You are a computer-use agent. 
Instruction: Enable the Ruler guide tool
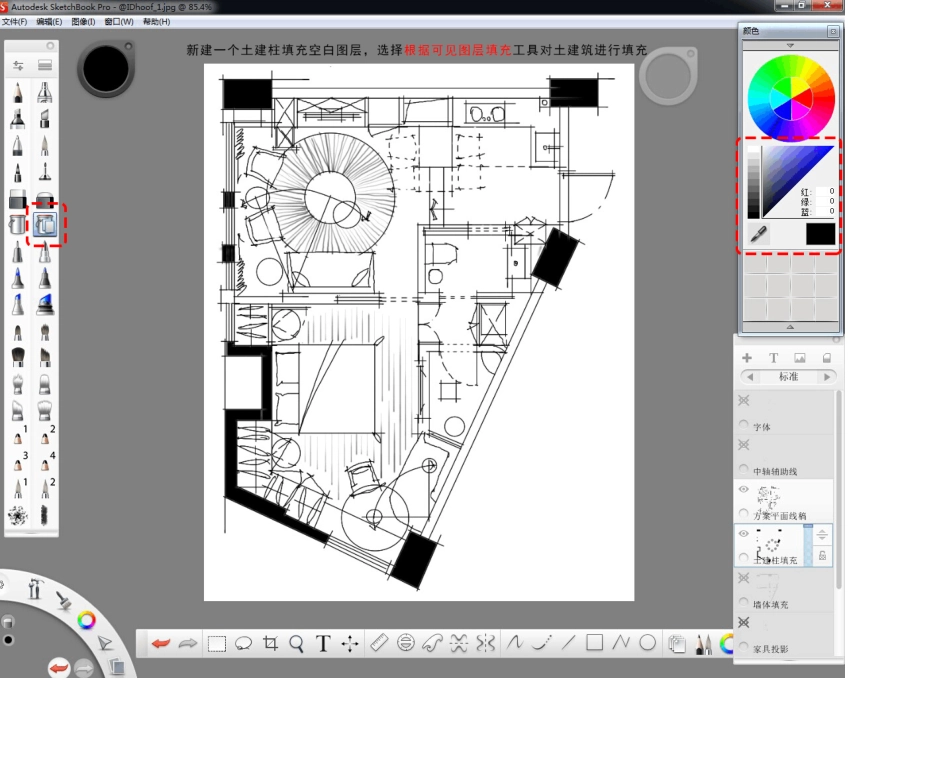tap(379, 643)
